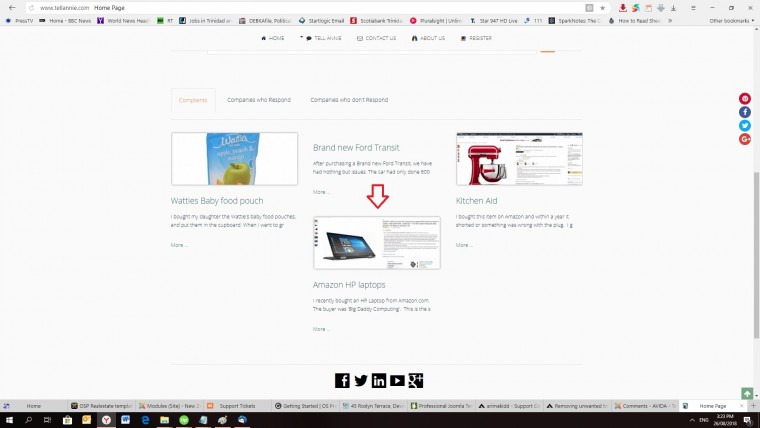
Task: Open the Amazon HP laptops title
Action: pyautogui.click(x=349, y=285)
